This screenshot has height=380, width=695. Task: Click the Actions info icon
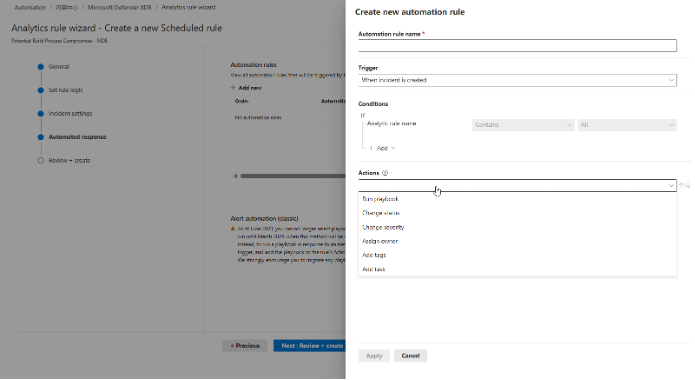click(x=385, y=173)
